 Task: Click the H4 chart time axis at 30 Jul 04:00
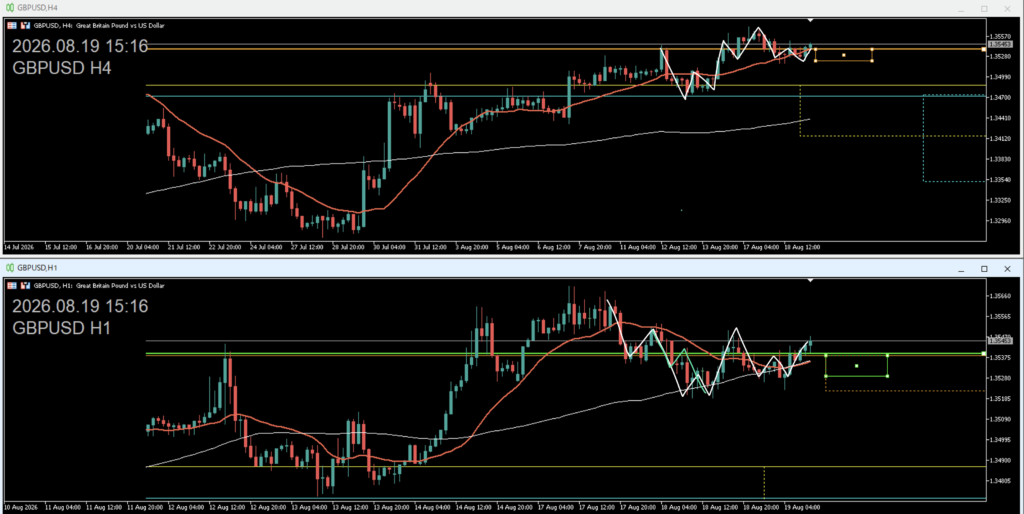387,248
